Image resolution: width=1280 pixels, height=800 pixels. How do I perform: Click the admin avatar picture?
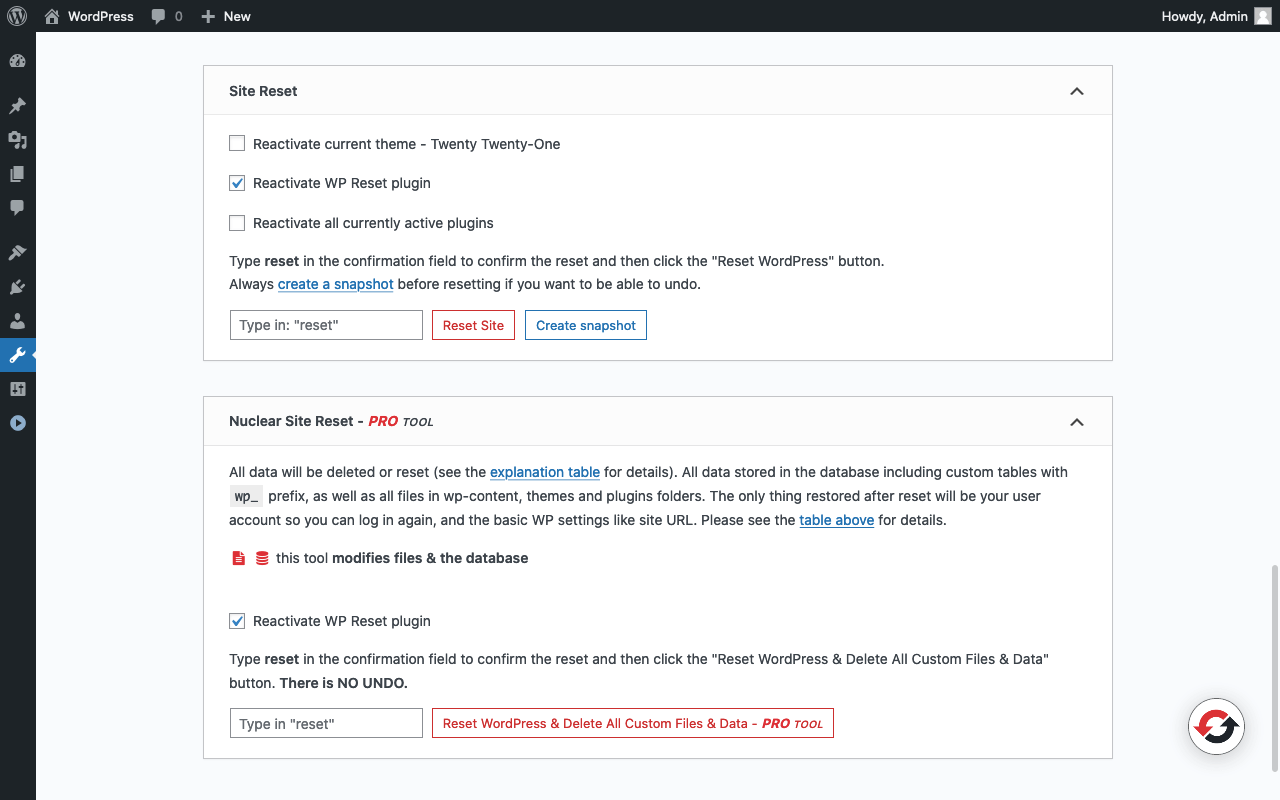pos(1263,16)
